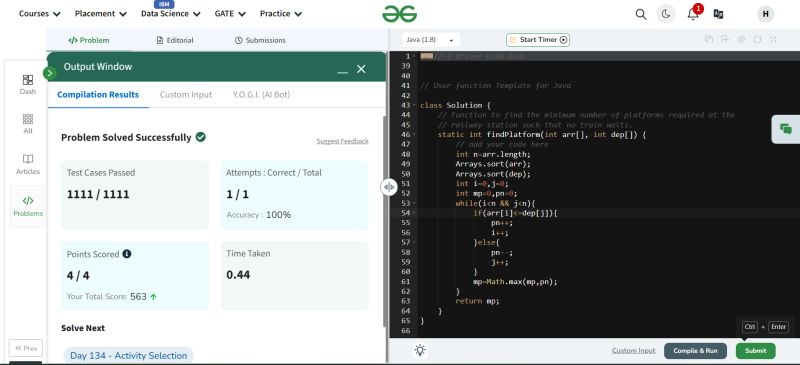800x365 pixels.
Task: Start the timer toggle
Action: pyautogui.click(x=538, y=40)
